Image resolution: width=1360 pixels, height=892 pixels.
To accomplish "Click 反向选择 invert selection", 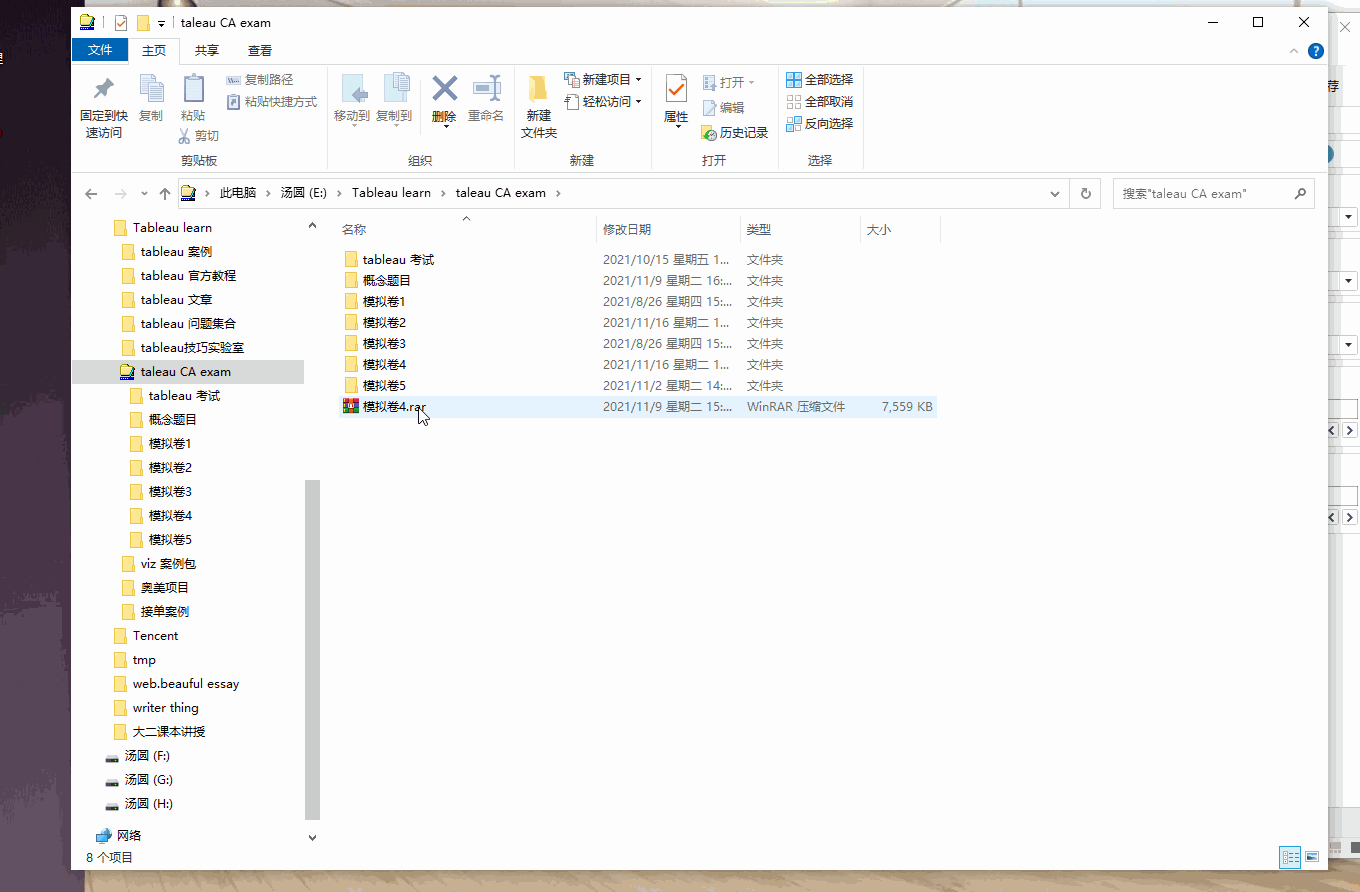I will [x=819, y=124].
